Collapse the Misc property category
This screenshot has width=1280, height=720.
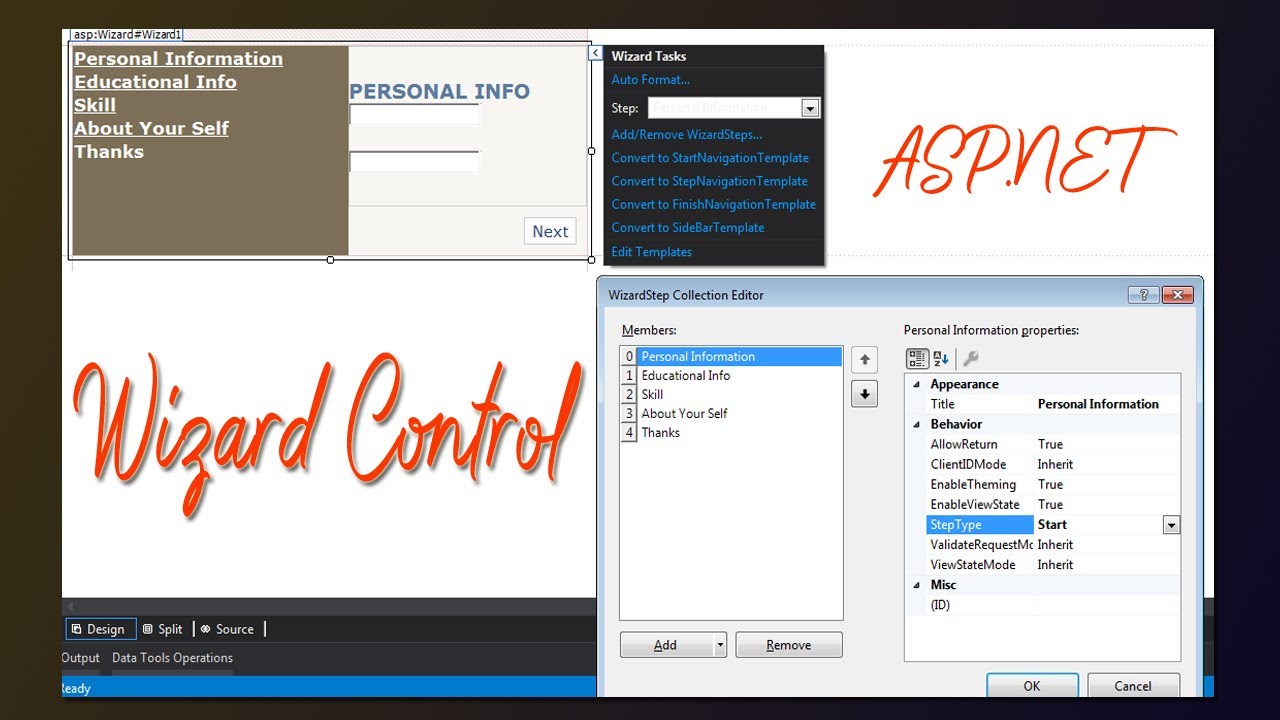point(918,585)
